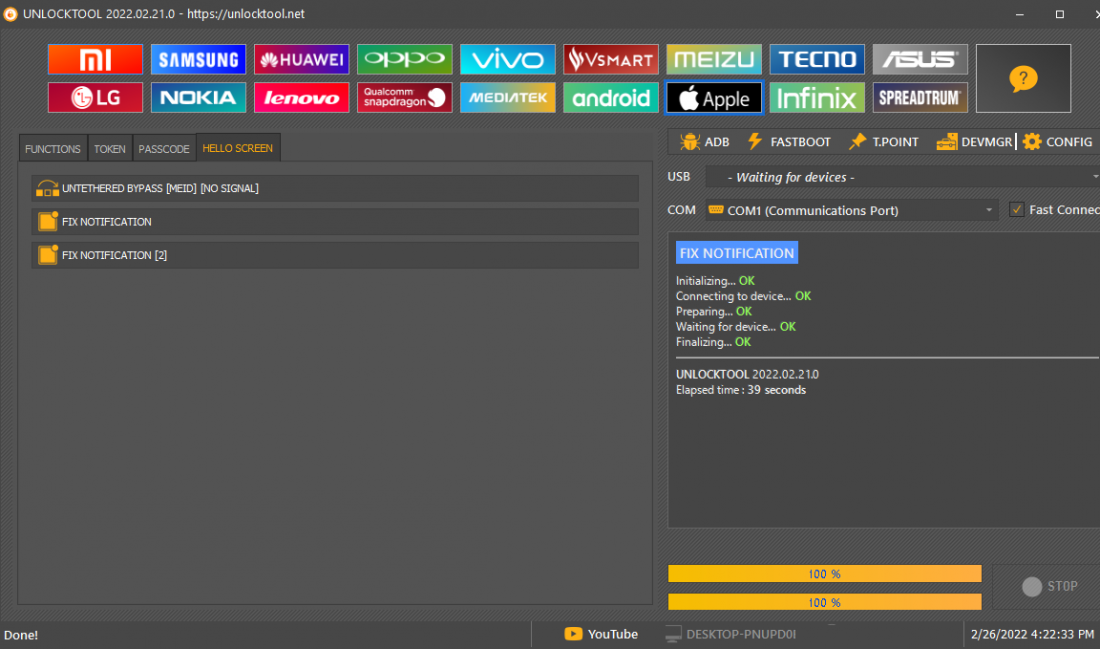Open the Huawei brand section

coord(302,60)
